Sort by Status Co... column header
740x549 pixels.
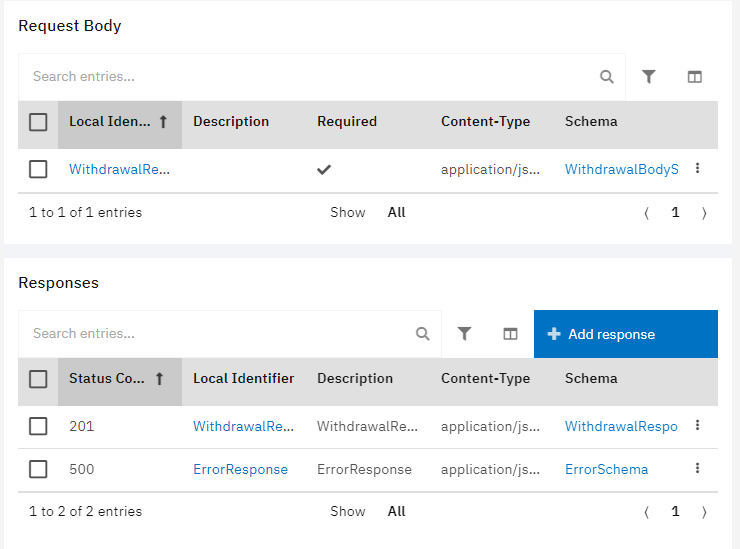pos(120,382)
